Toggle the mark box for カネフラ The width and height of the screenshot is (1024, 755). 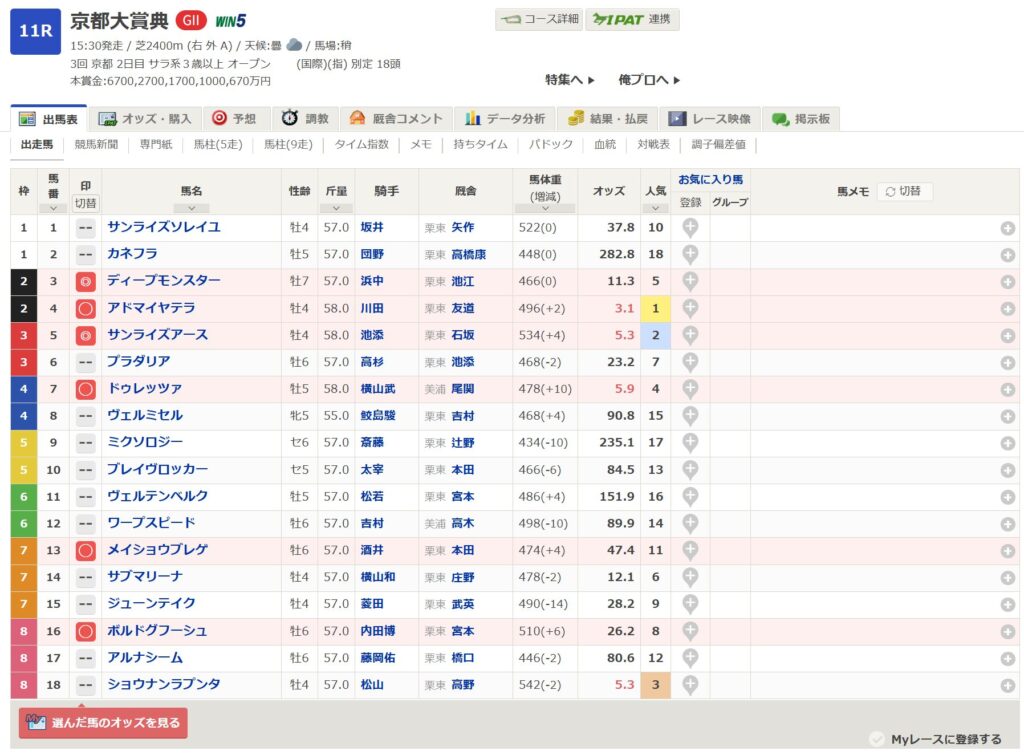(86, 254)
